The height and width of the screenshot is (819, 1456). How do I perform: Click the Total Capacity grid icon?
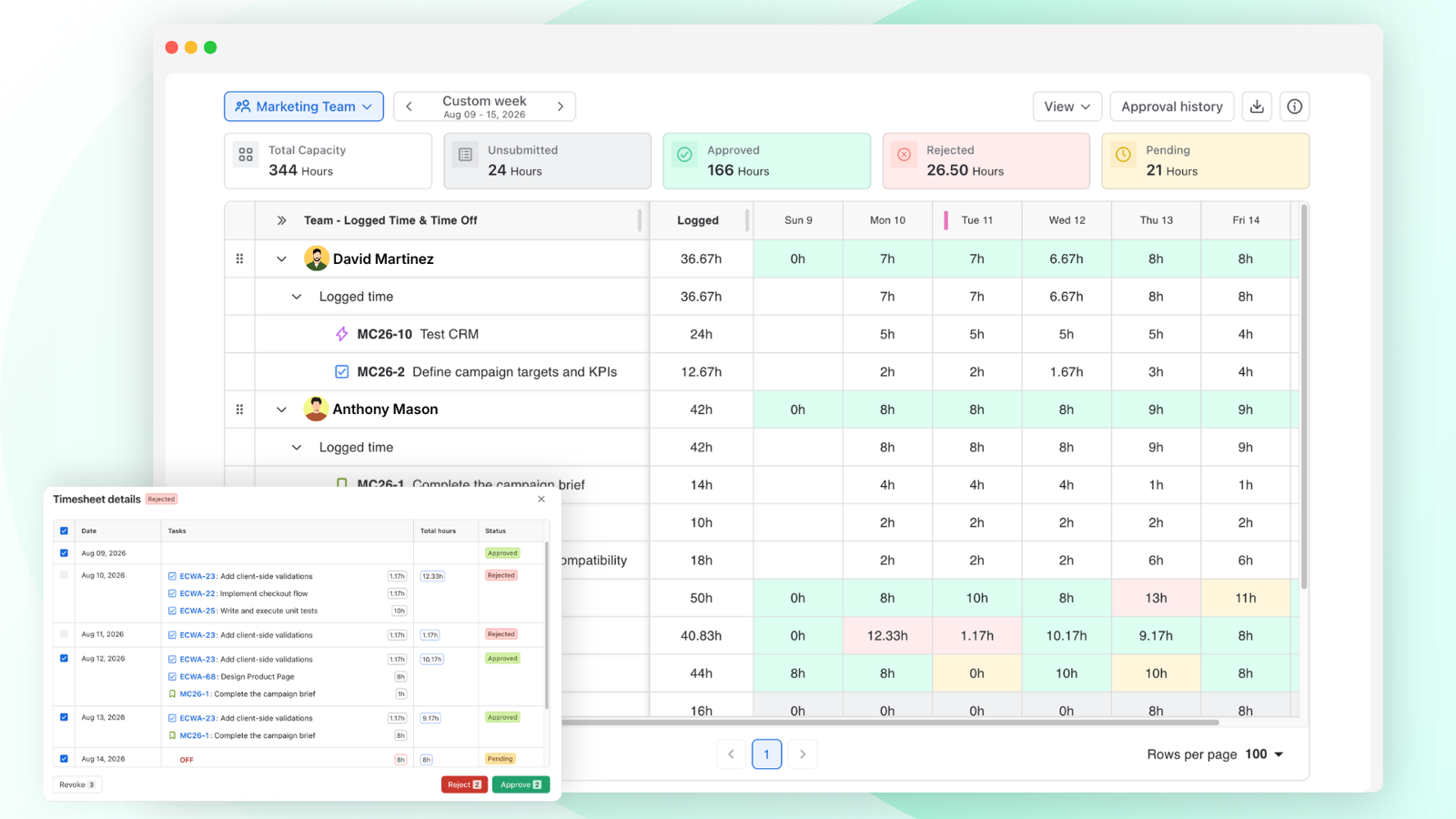tap(246, 155)
